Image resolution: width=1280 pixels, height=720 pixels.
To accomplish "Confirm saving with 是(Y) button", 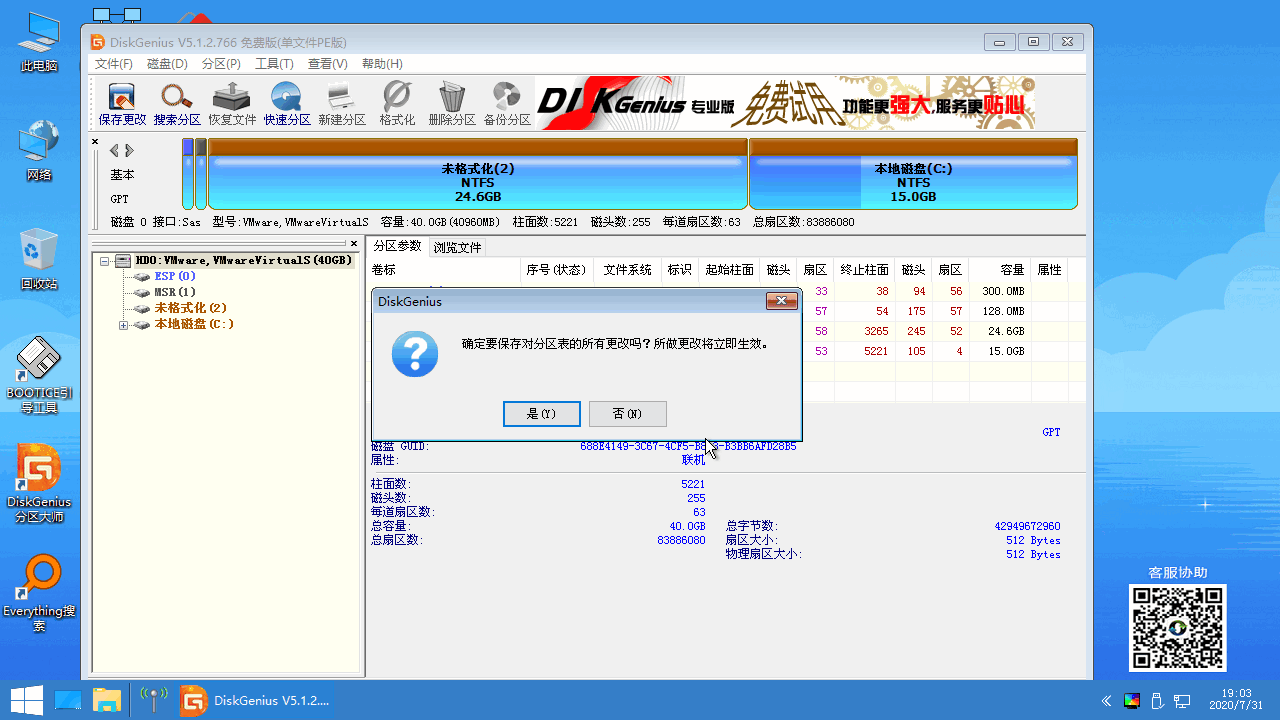I will pyautogui.click(x=541, y=414).
